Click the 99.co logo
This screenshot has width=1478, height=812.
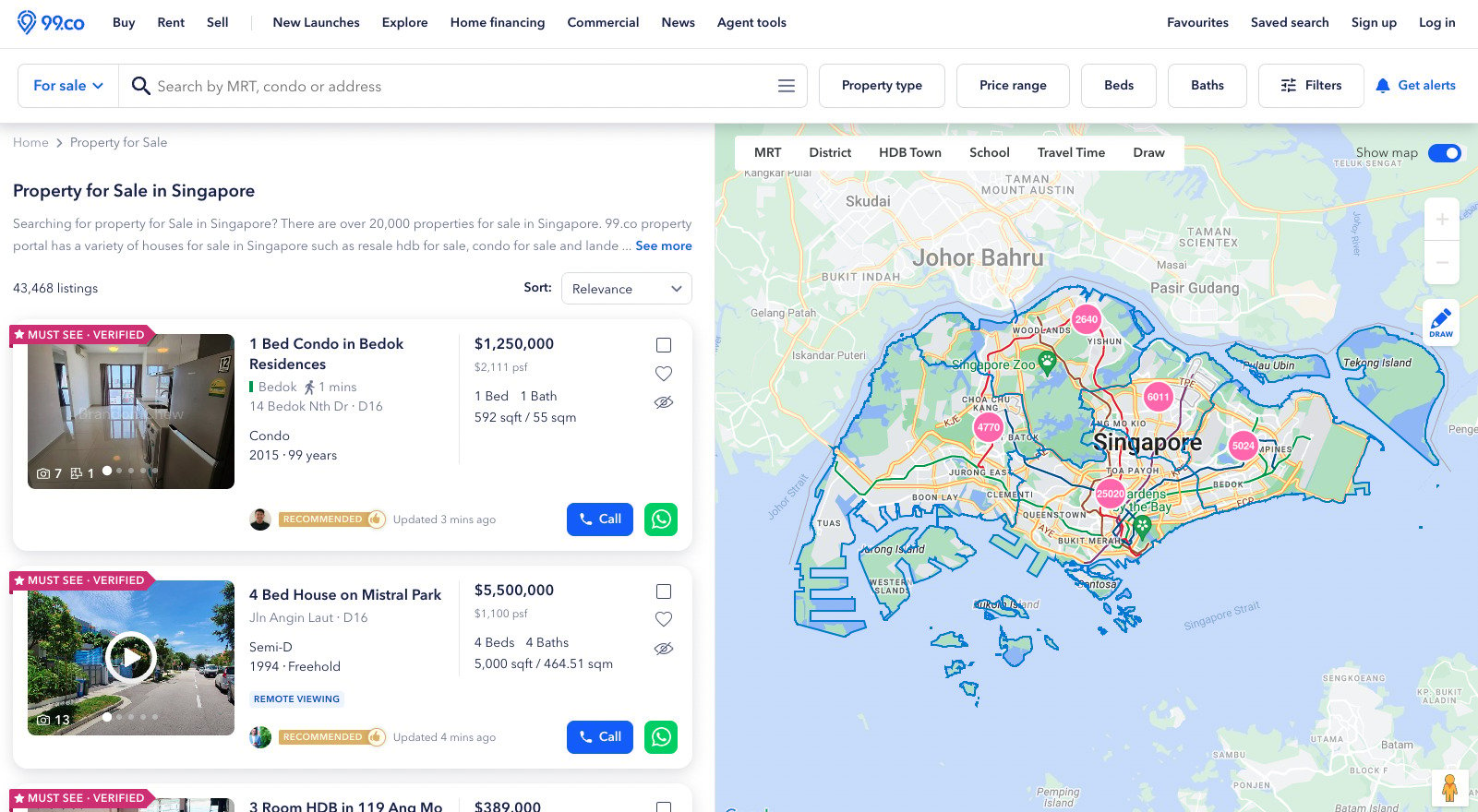(51, 22)
